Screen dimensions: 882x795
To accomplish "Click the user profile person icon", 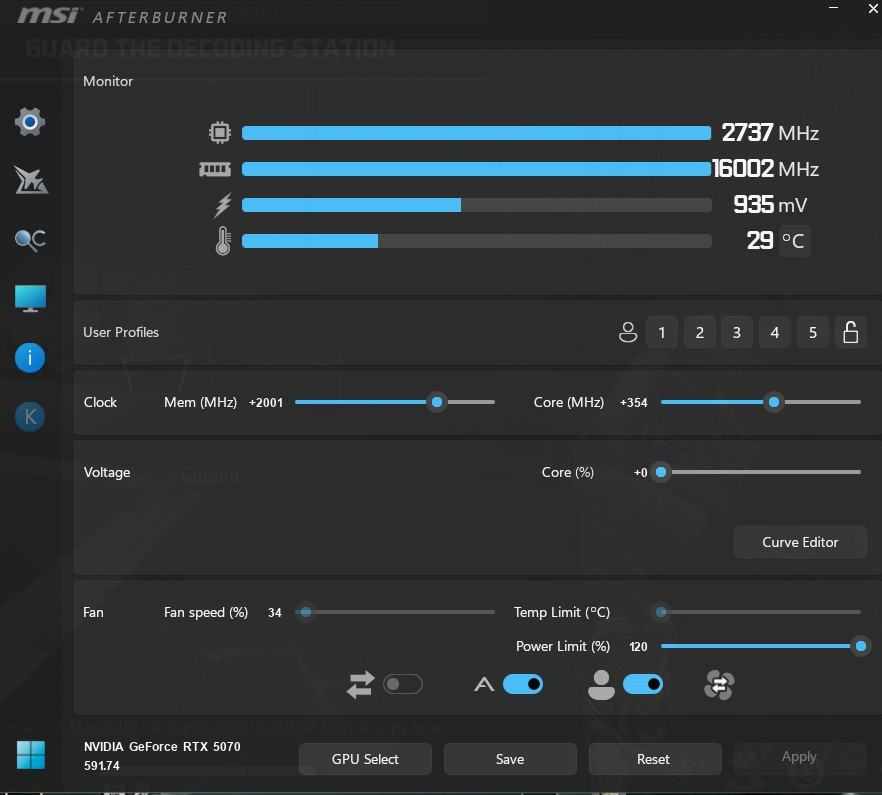I will (x=628, y=333).
